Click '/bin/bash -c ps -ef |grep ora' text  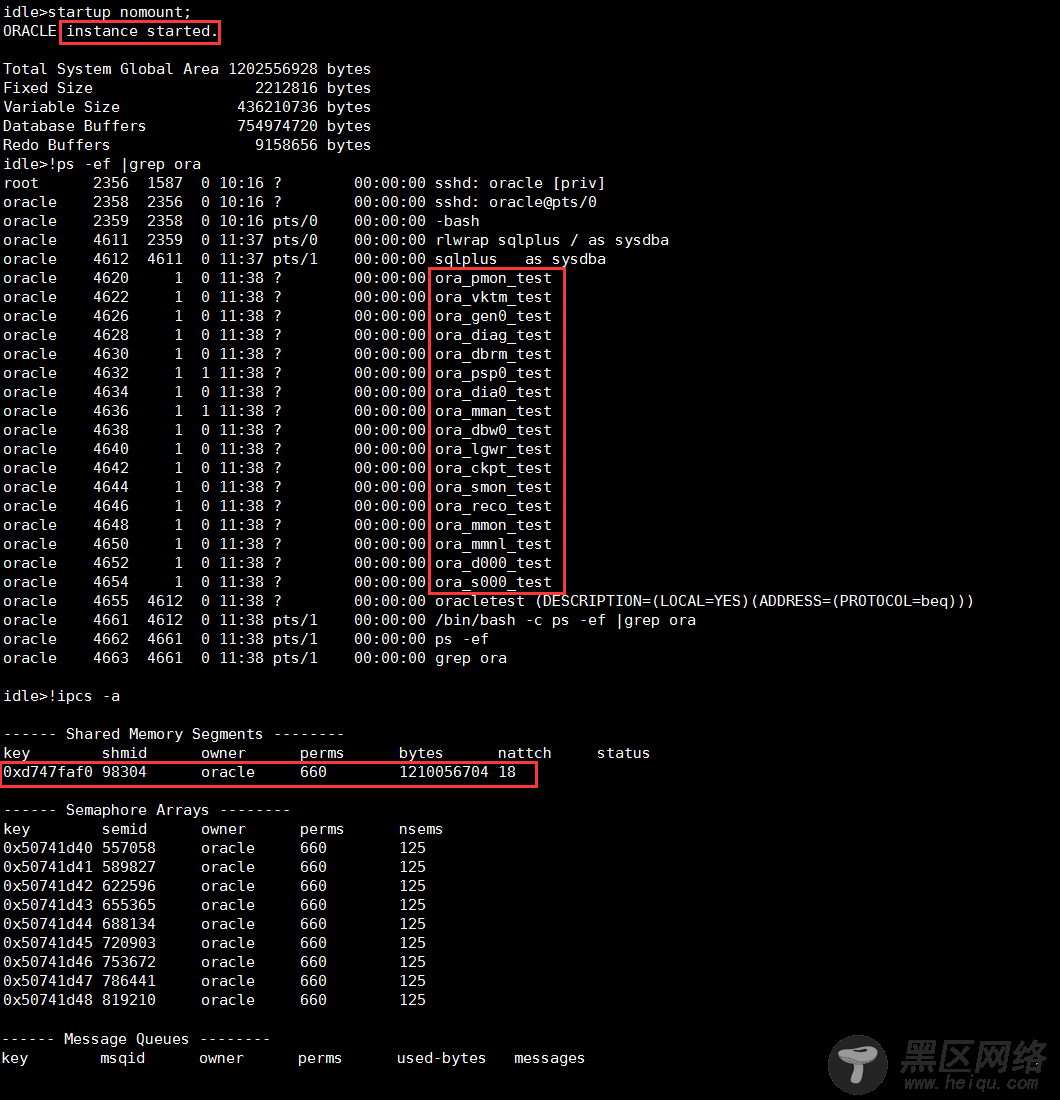565,619
